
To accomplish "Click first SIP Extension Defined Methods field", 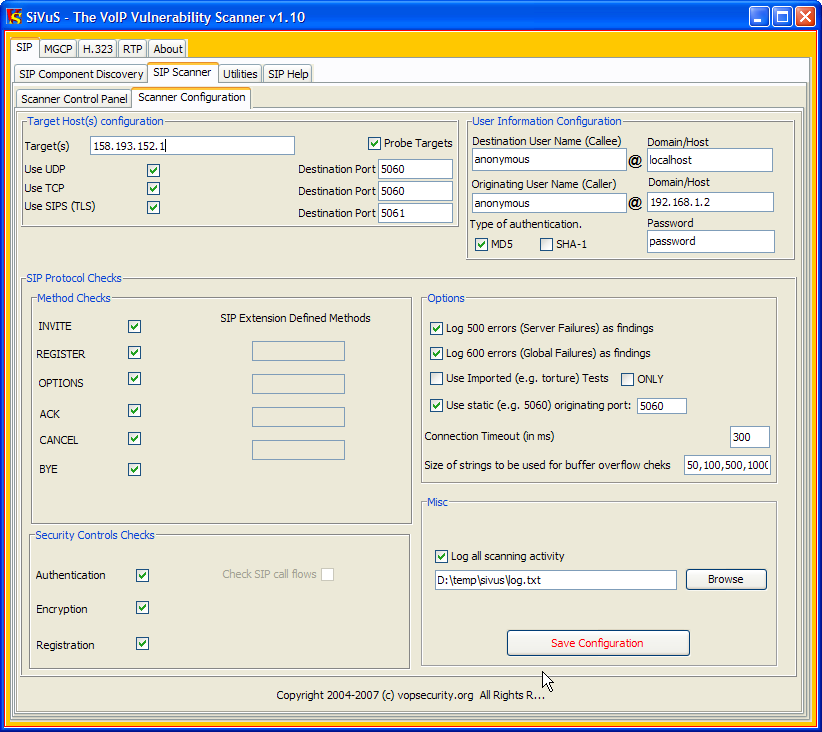I will click(298, 351).
